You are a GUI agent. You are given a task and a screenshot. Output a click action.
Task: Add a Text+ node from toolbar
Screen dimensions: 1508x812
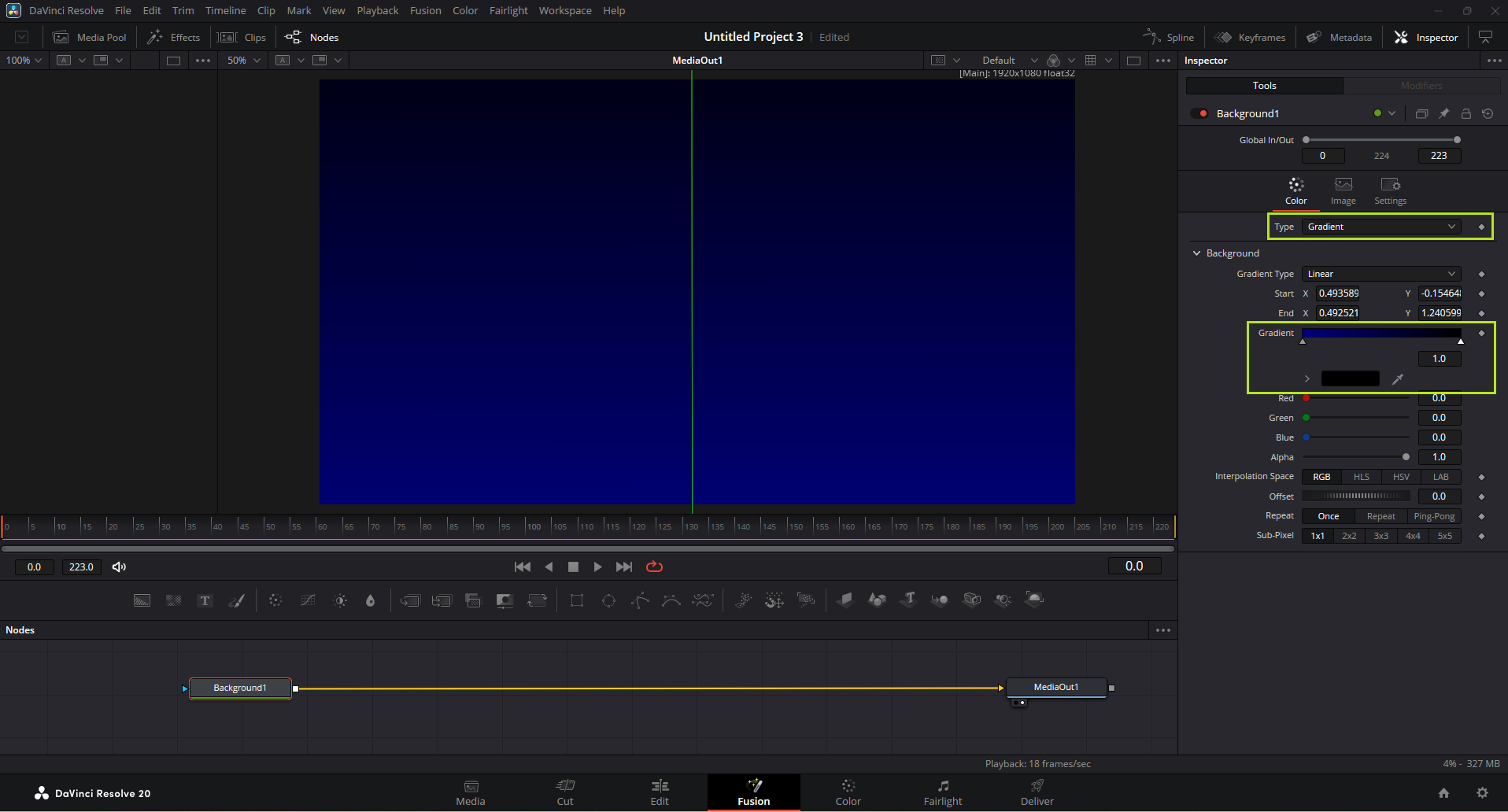click(x=205, y=600)
